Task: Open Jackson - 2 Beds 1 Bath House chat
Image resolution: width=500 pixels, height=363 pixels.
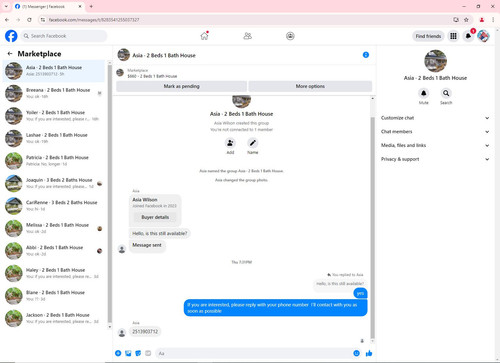Action: point(54,318)
